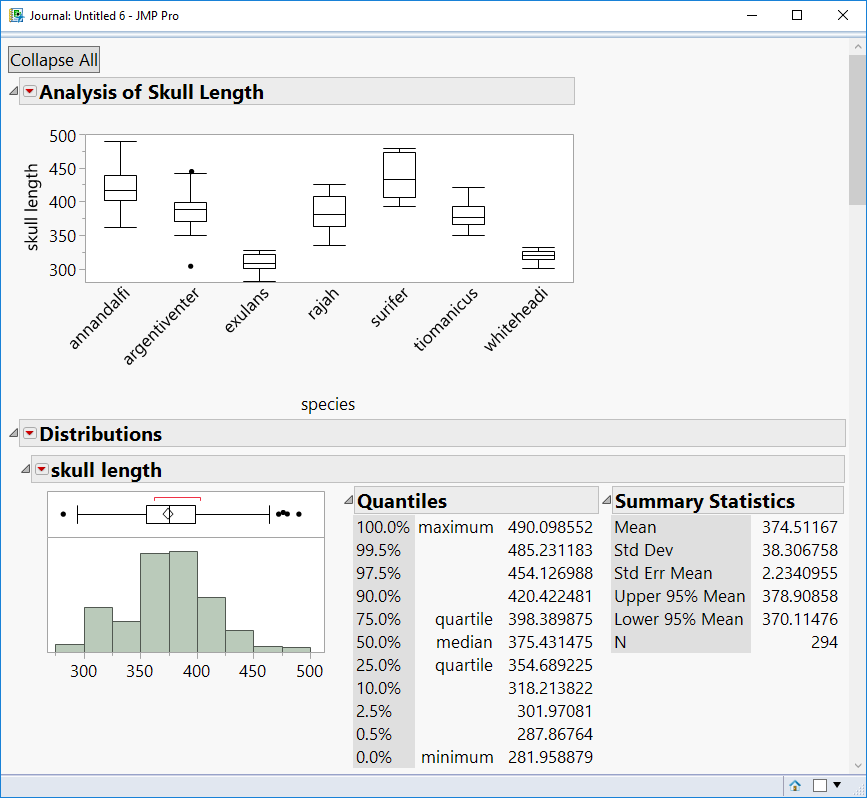This screenshot has width=867, height=798.
Task: Click the JMP journal icon in title bar
Action: (16, 15)
